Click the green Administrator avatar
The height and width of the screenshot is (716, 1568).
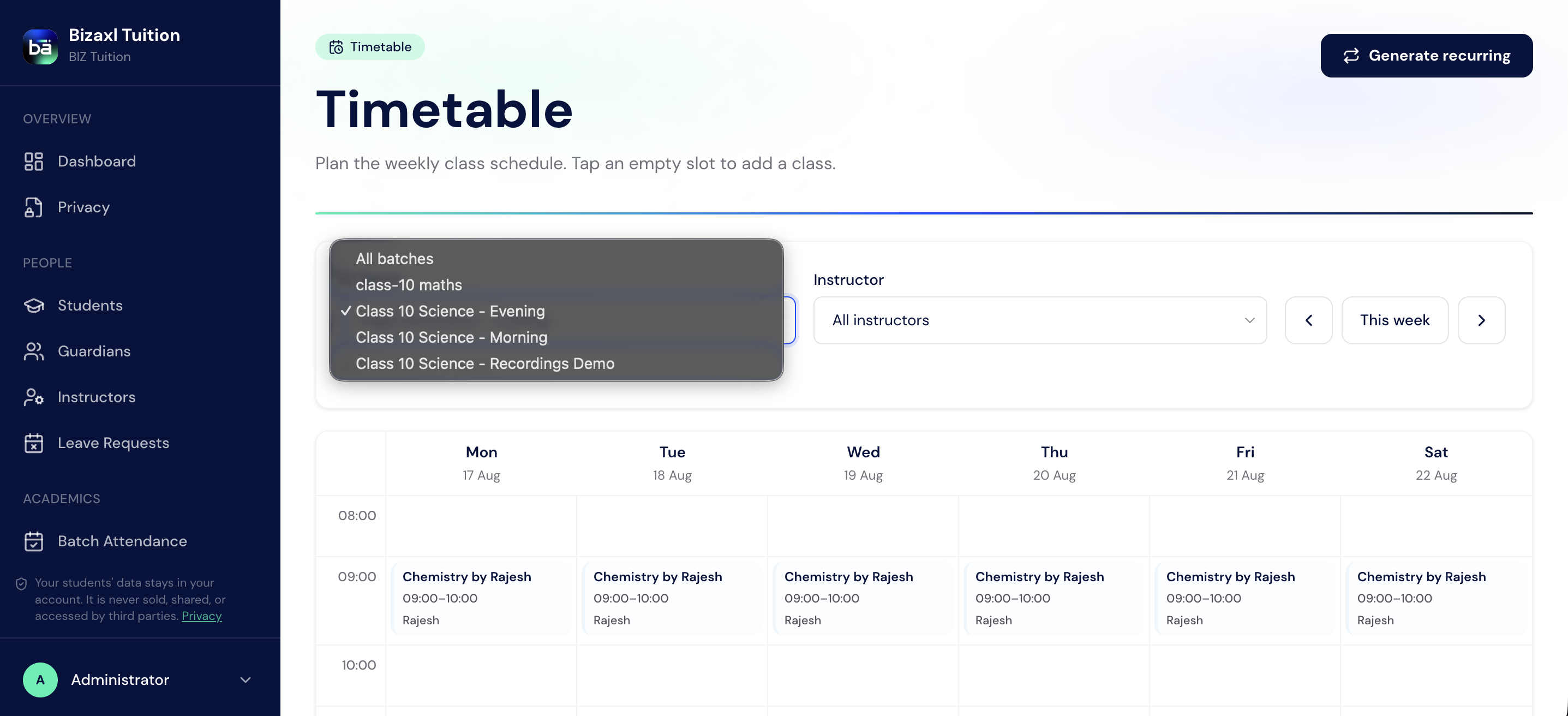click(40, 679)
